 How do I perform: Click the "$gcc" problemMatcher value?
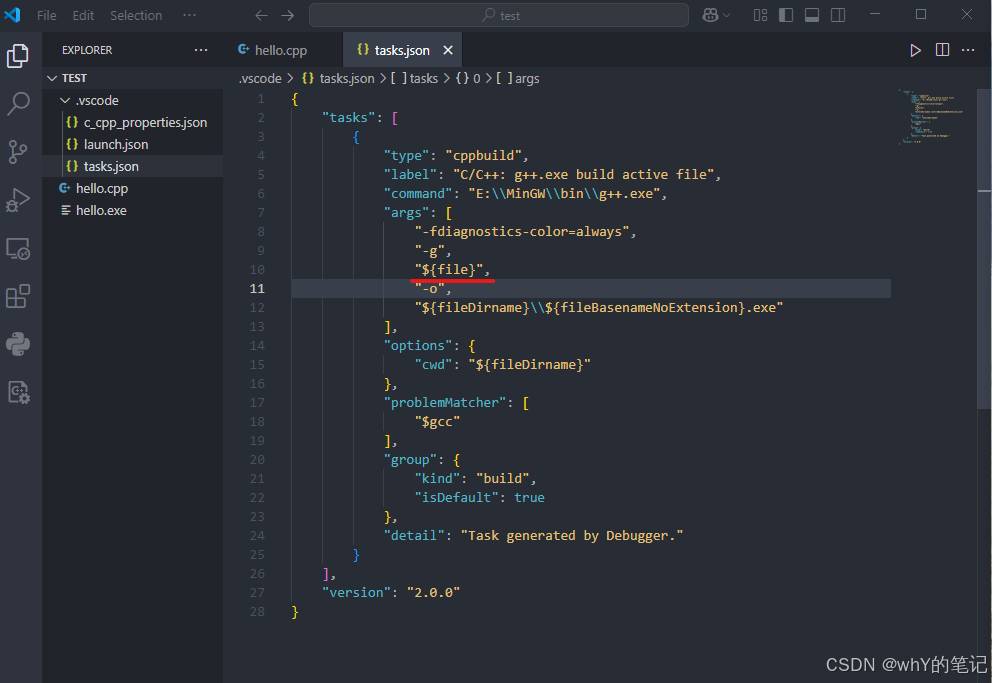coord(437,421)
